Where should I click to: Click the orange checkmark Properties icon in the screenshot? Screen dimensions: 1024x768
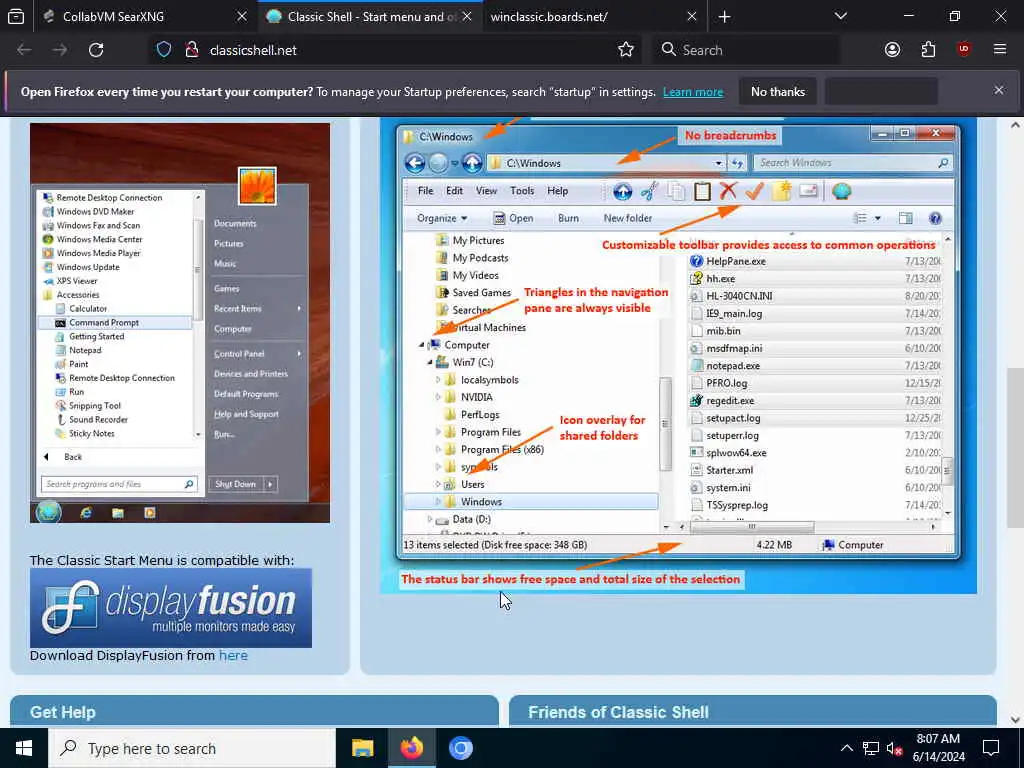coord(754,191)
